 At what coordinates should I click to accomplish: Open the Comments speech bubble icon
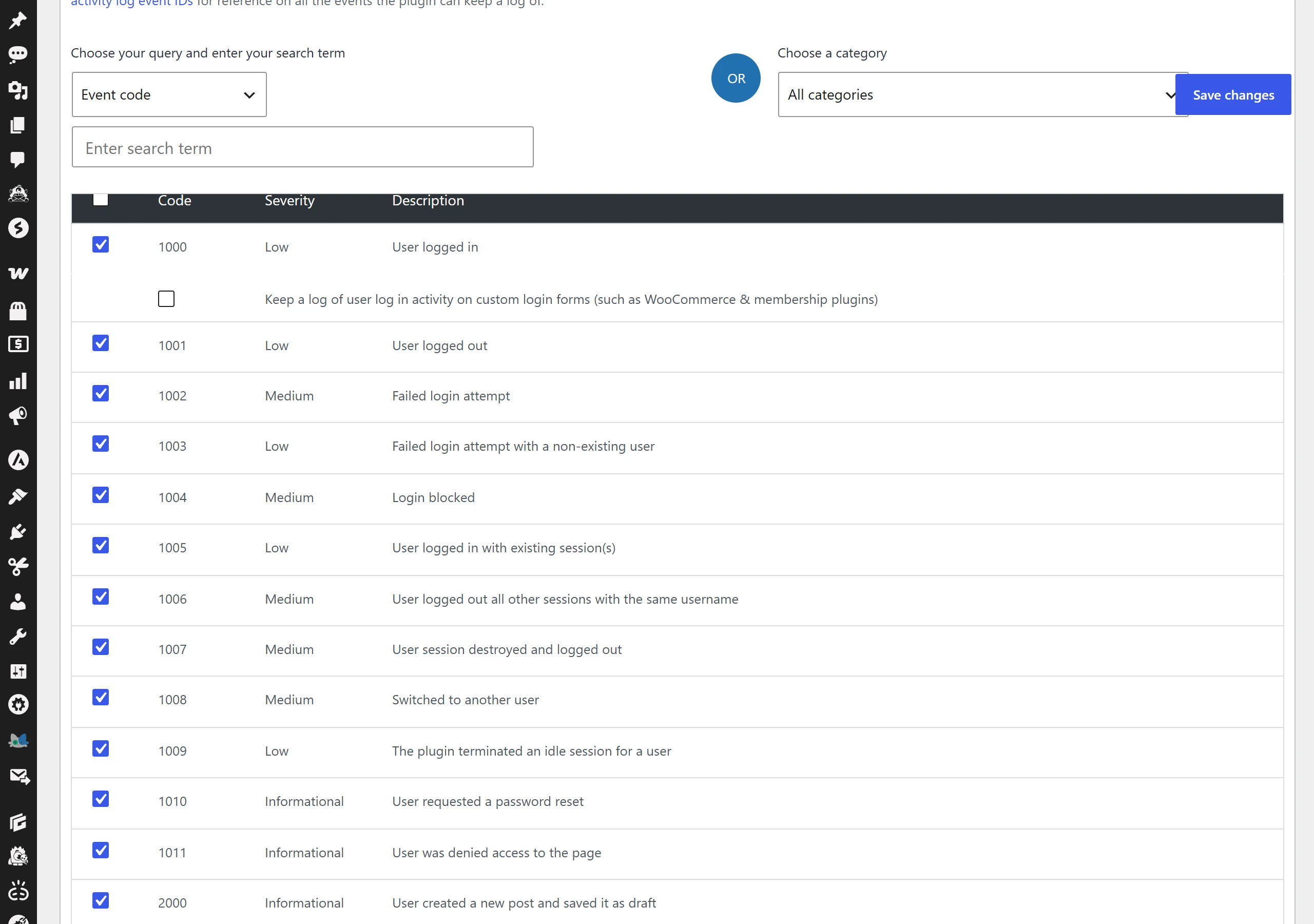(x=18, y=159)
